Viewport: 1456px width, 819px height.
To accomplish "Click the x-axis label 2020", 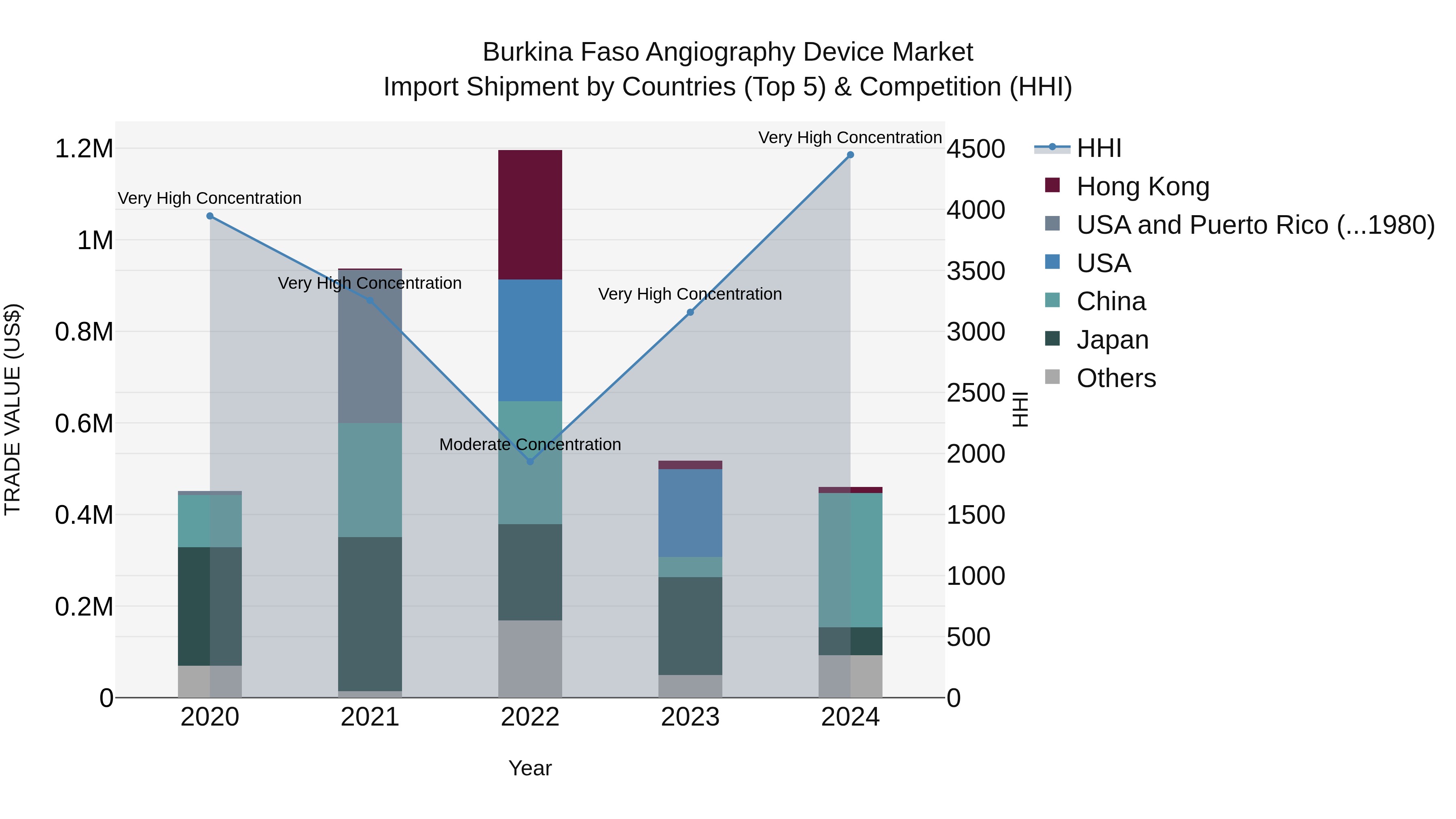I will click(210, 717).
